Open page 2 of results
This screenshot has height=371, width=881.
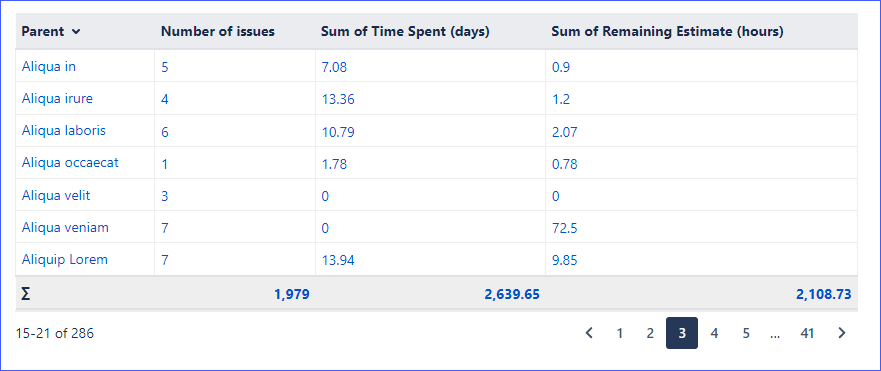(x=650, y=333)
